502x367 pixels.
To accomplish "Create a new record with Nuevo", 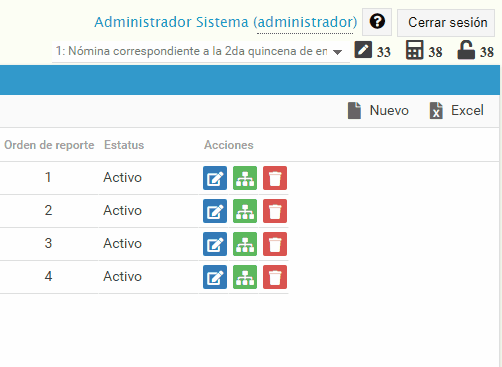I will pos(378,110).
